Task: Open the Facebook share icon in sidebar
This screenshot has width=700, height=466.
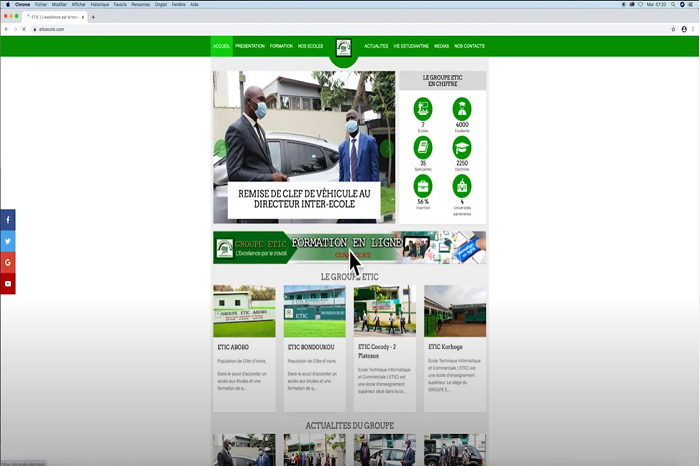Action: point(8,220)
